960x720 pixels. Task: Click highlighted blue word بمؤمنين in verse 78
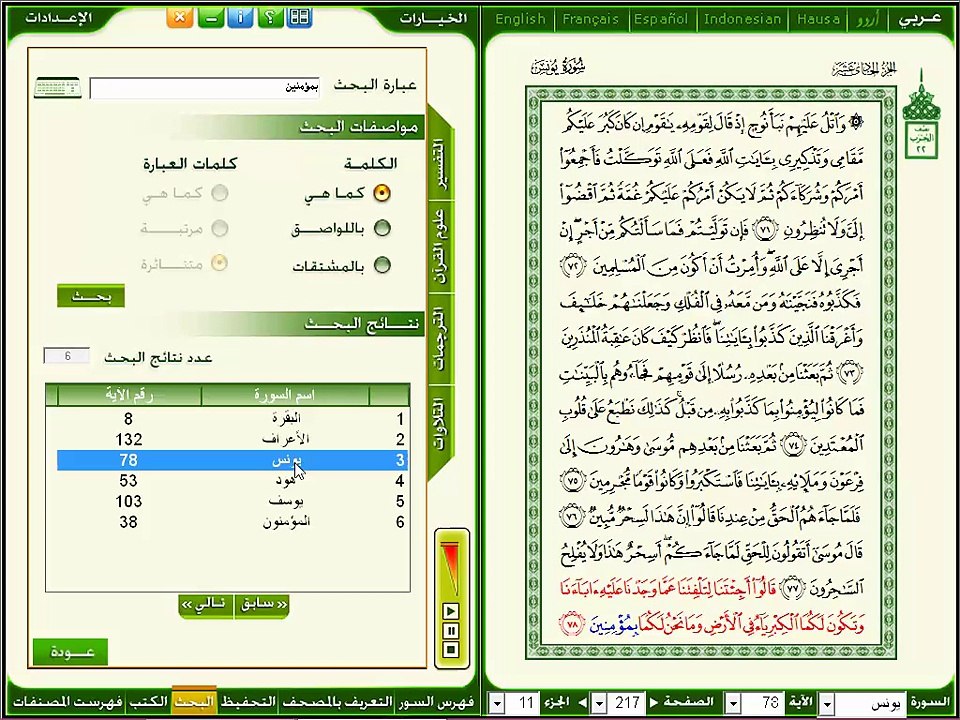(613, 625)
